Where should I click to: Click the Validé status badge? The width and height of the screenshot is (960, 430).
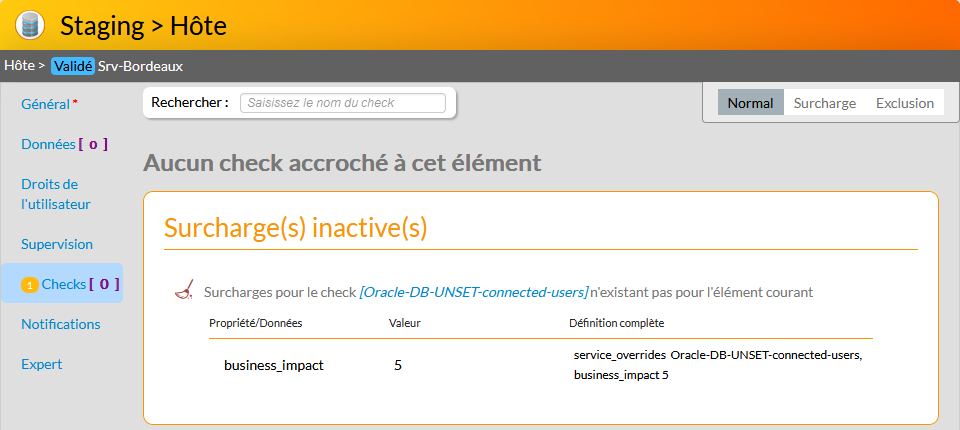(72, 66)
